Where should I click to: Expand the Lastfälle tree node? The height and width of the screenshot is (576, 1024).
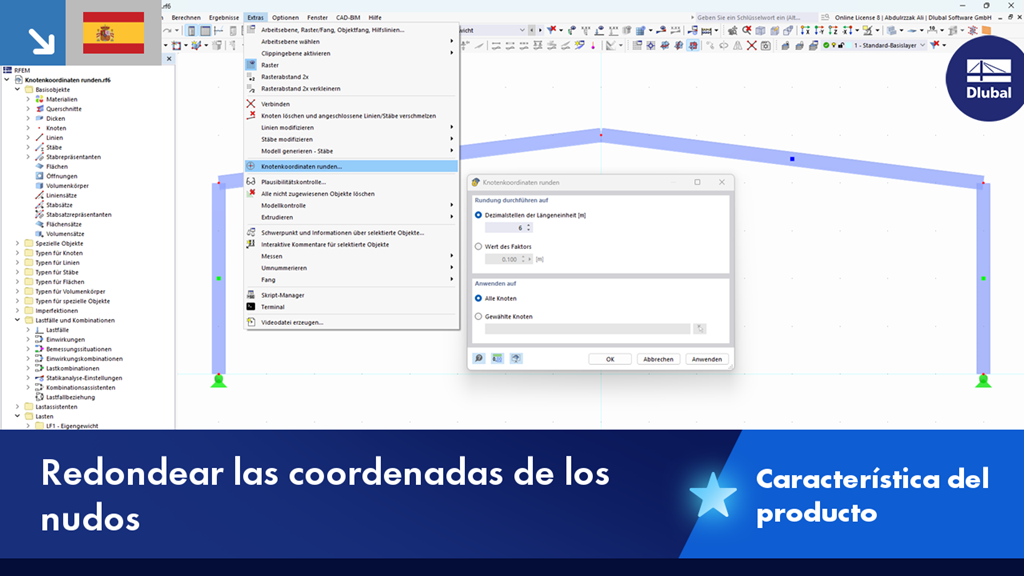(28, 330)
